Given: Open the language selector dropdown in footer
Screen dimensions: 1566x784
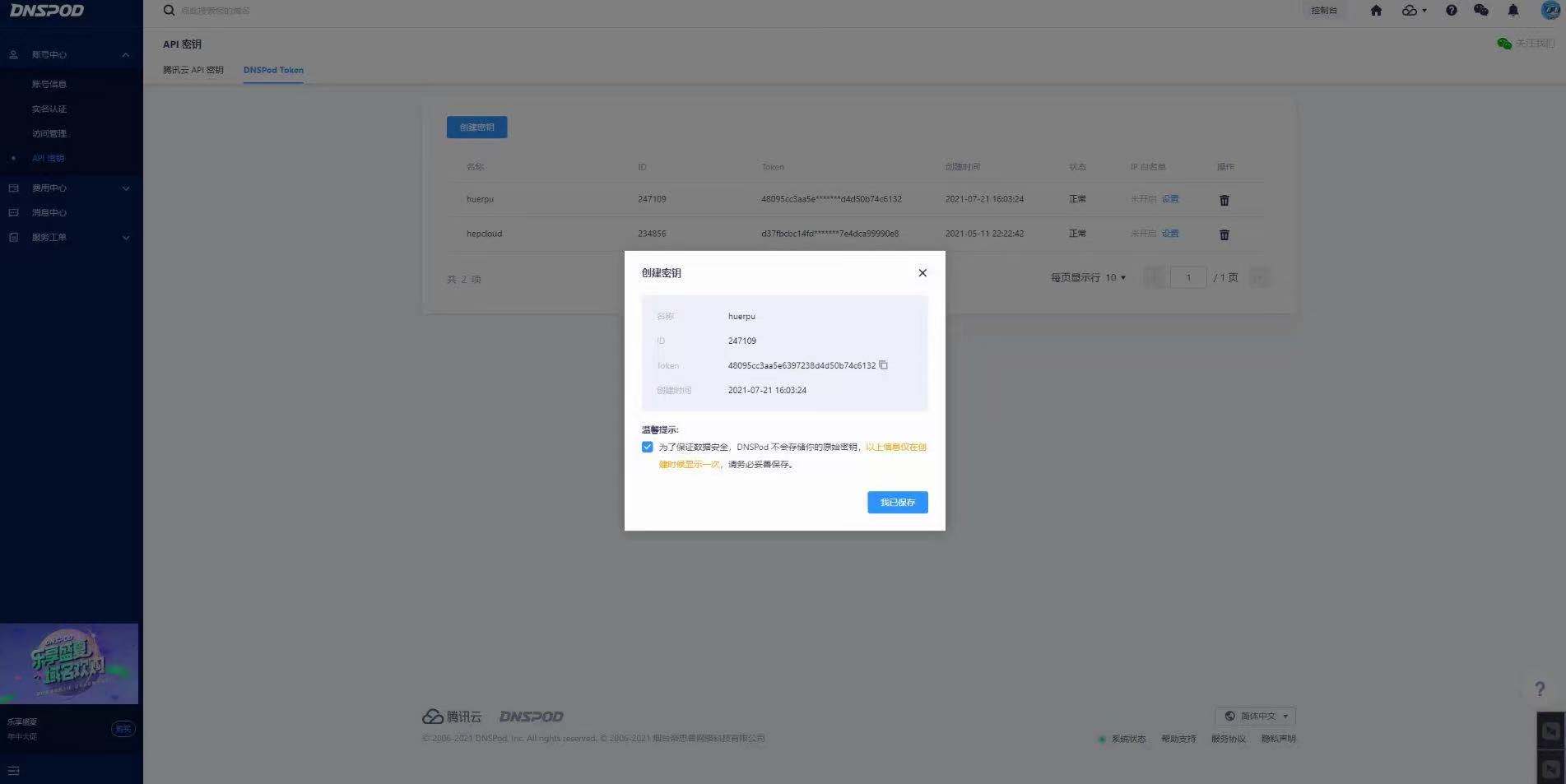Looking at the screenshot, I should coord(1256,716).
